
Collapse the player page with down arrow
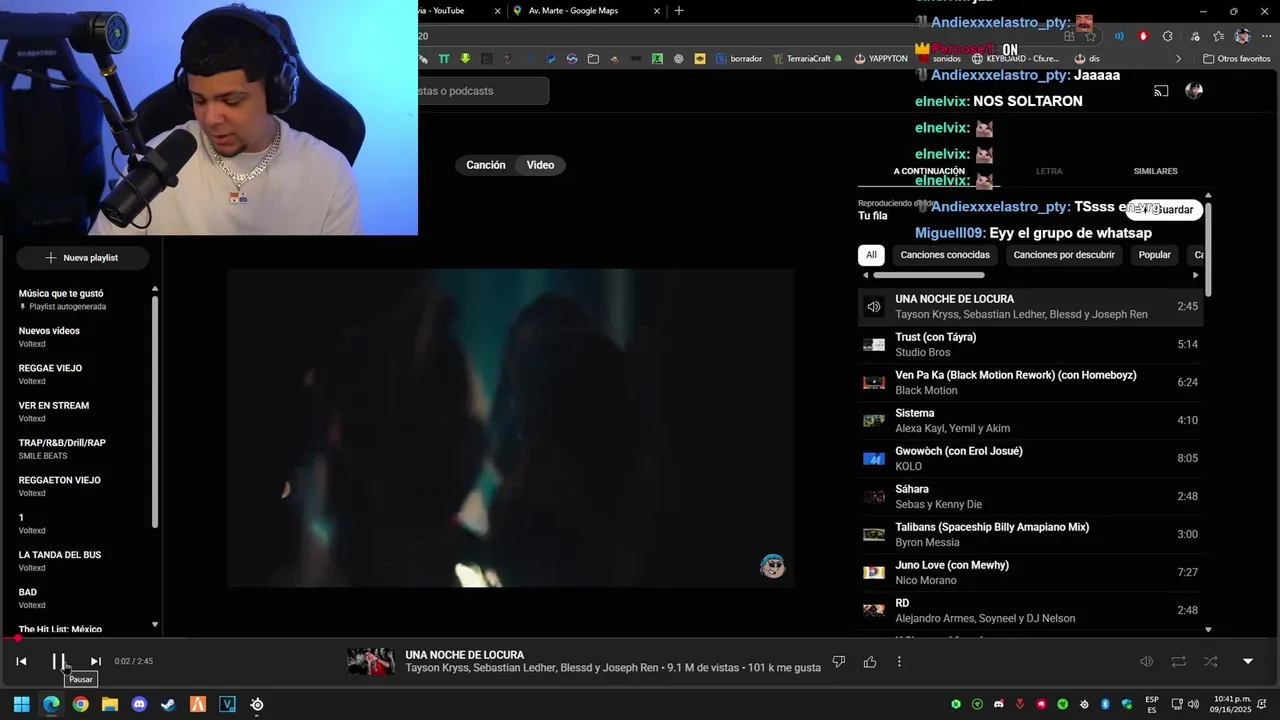tap(1248, 662)
